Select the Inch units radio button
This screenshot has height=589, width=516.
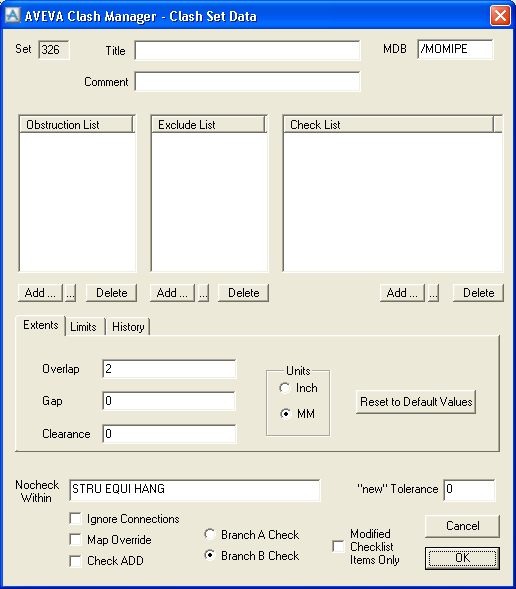tap(285, 388)
